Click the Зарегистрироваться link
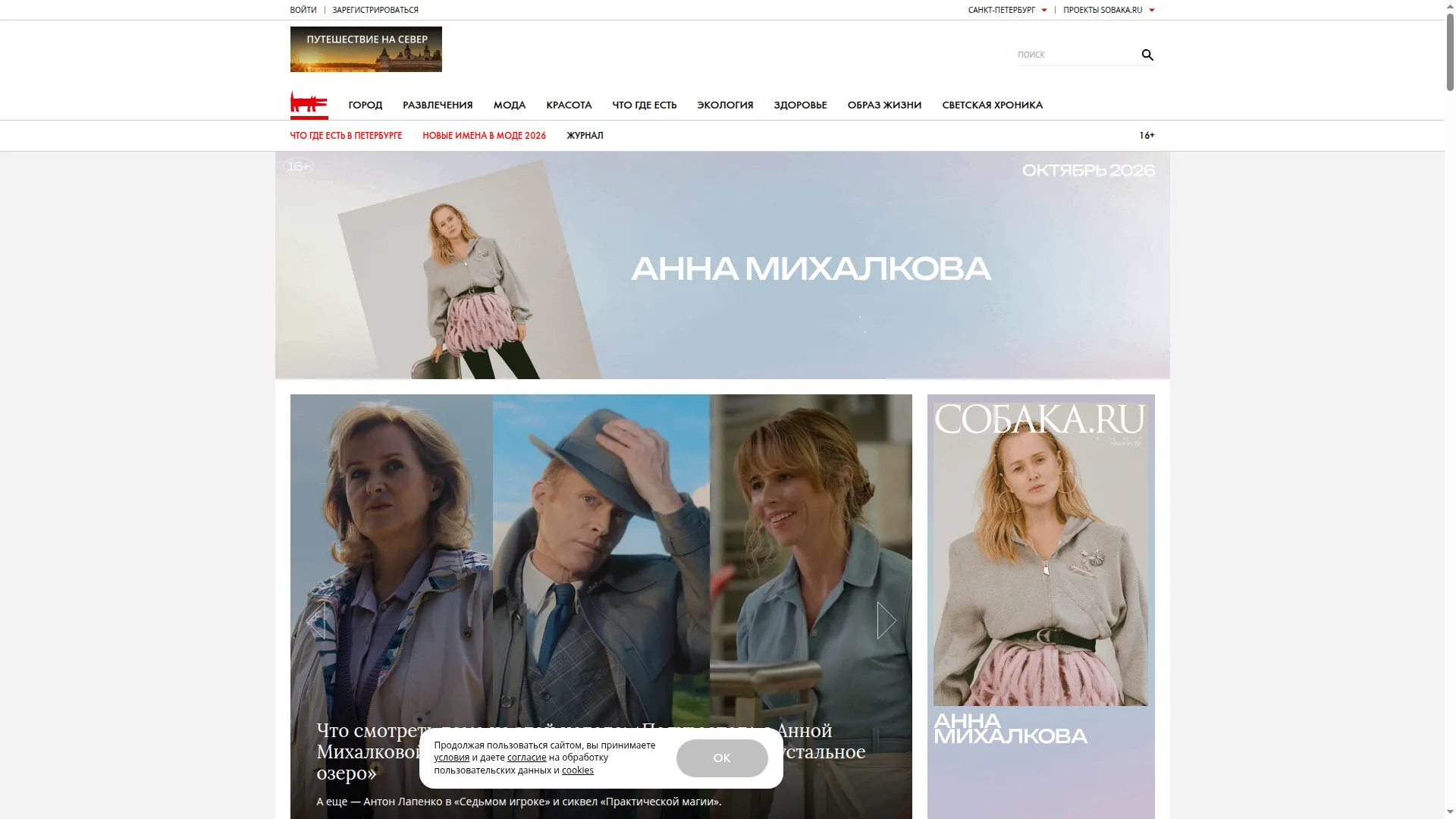The width and height of the screenshot is (1456, 819). tap(375, 10)
